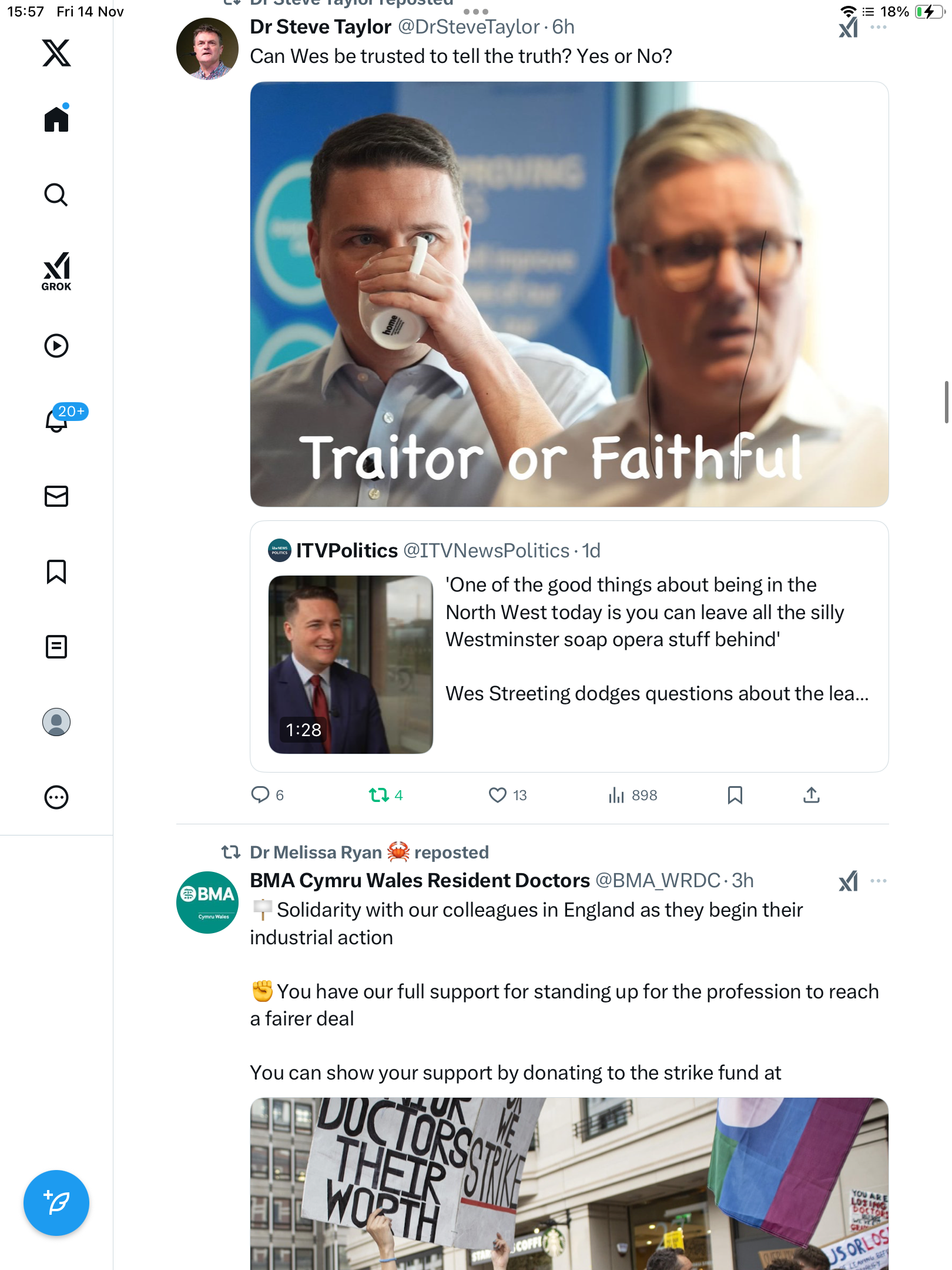Open the Home feed icon

pyautogui.click(x=56, y=119)
